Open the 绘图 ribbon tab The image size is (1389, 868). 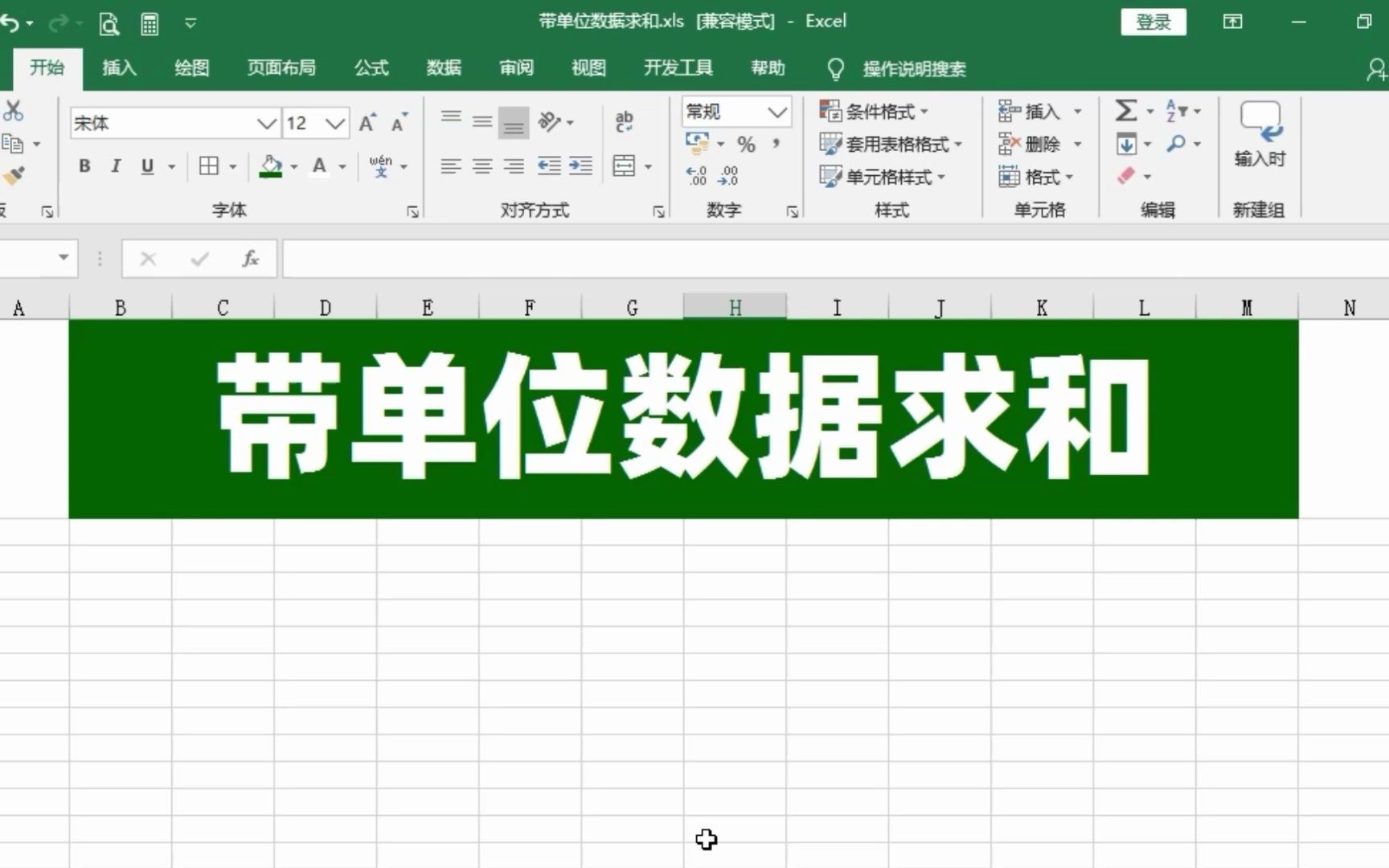tap(191, 68)
